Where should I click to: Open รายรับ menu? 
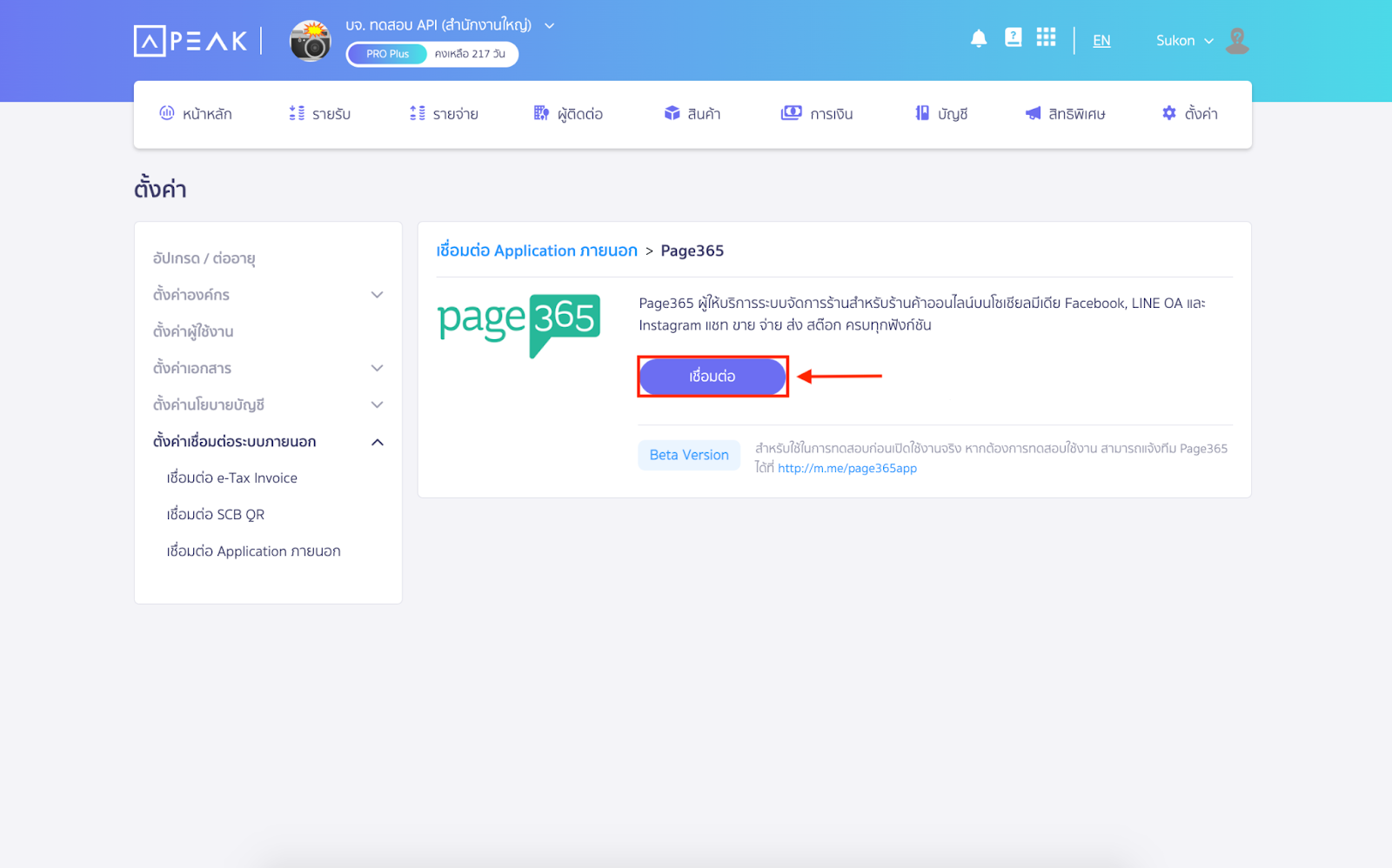tap(319, 114)
